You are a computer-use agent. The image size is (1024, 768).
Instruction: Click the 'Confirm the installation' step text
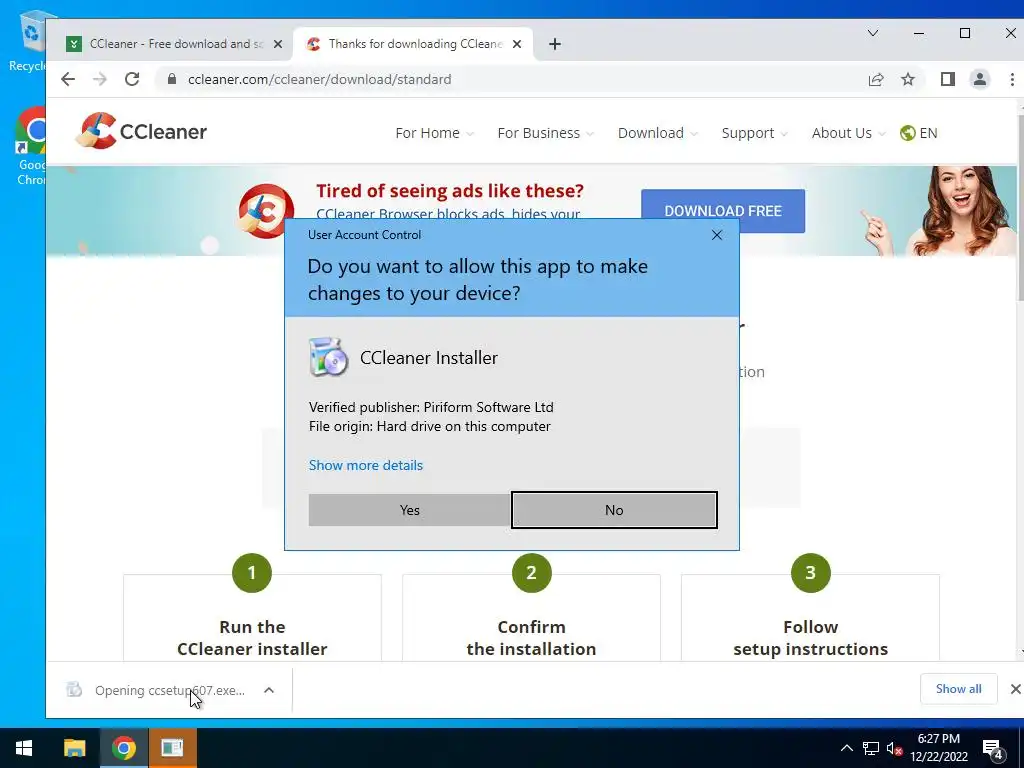(x=531, y=638)
